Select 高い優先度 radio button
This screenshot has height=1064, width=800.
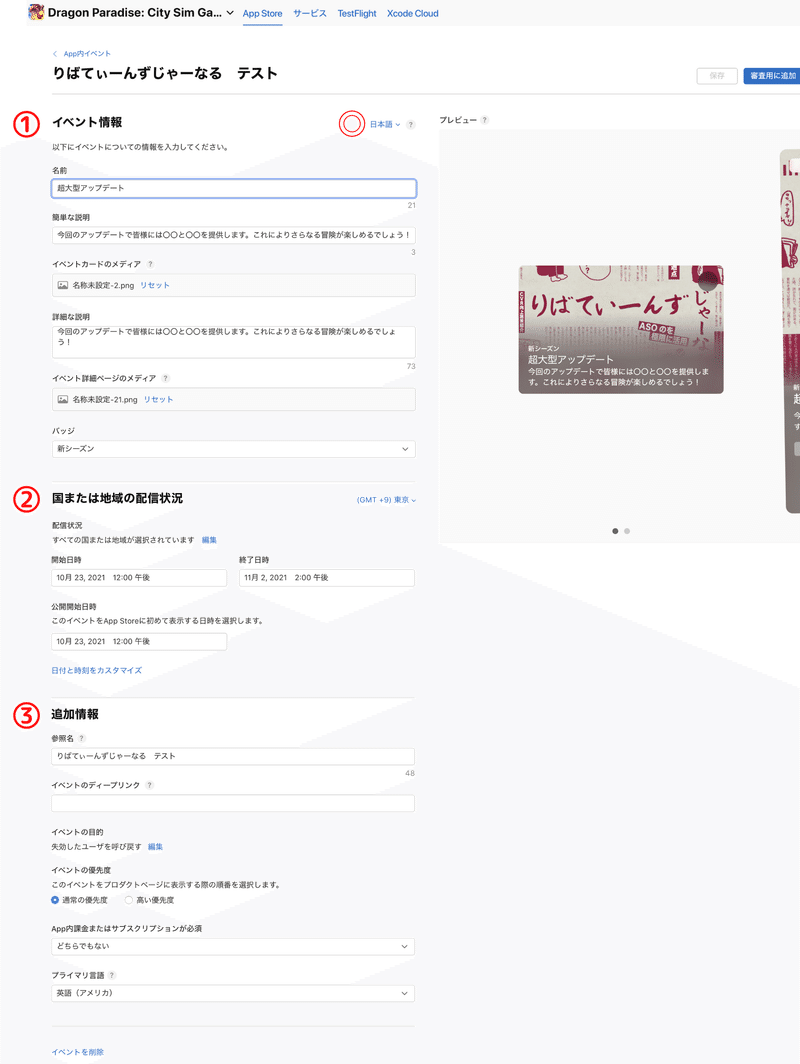pos(128,900)
